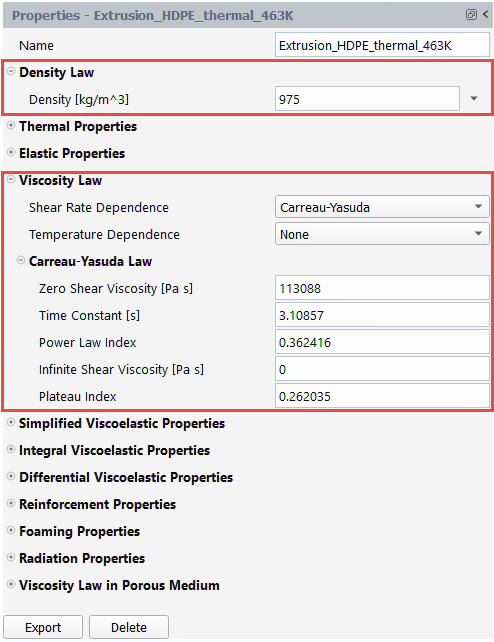494x642 pixels.
Task: Click the Zero Shear Viscosity value field
Action: [382, 288]
